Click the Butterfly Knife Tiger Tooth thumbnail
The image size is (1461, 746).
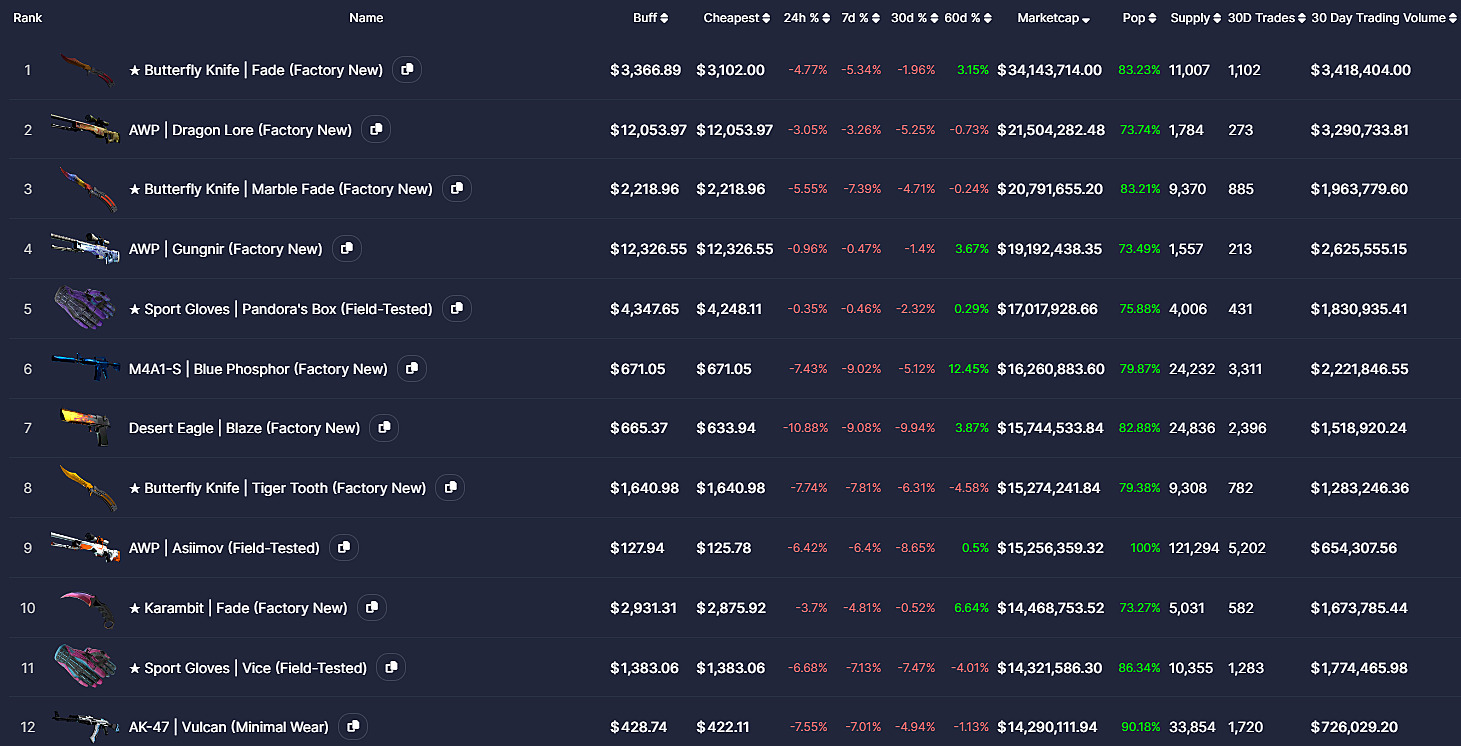(x=86, y=488)
